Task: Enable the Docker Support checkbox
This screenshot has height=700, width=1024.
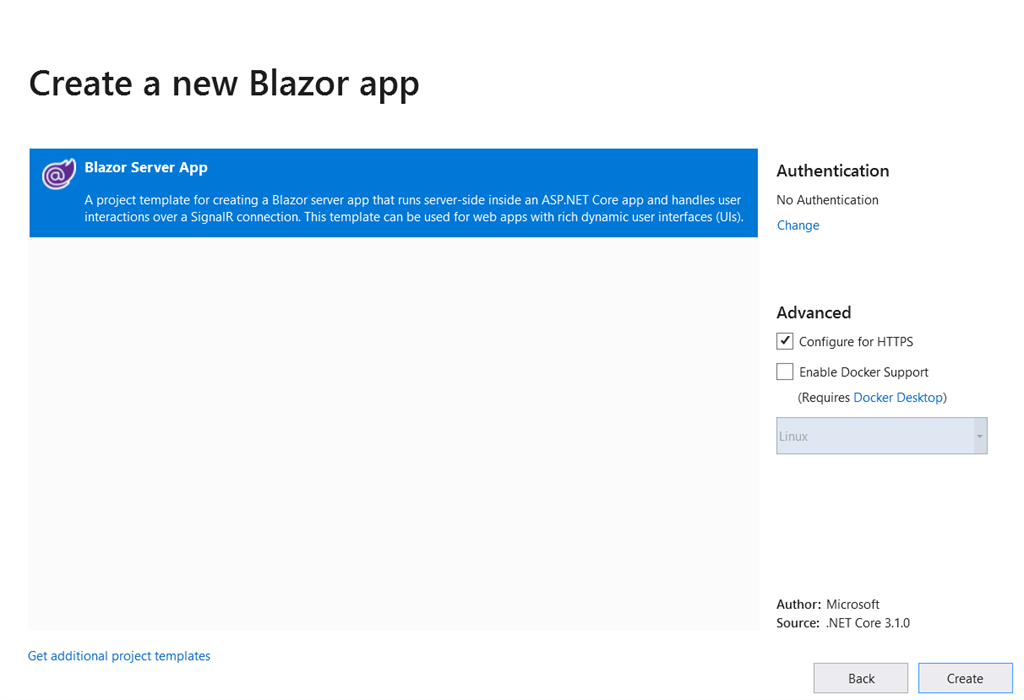Action: (x=785, y=372)
